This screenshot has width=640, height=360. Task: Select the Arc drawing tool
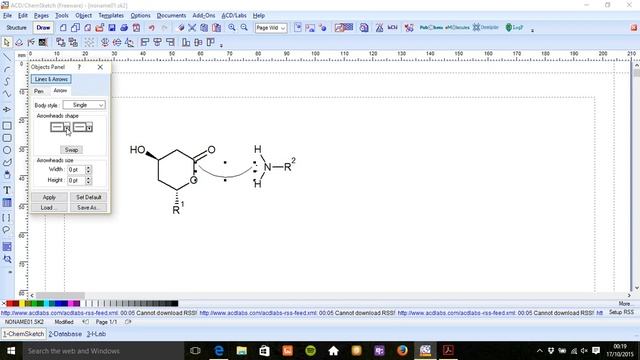7,69
